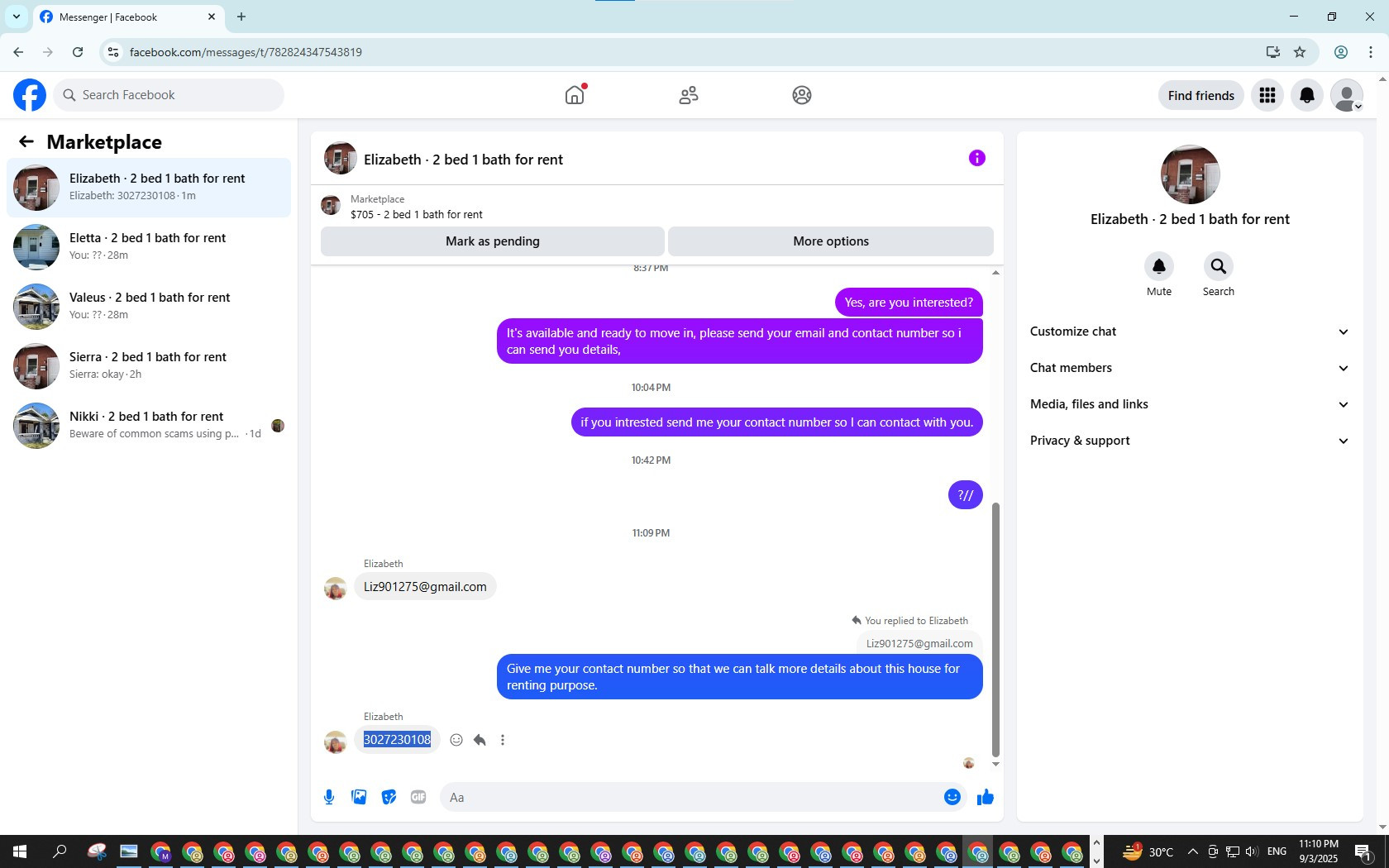Focus the Search Facebook field

point(169,95)
